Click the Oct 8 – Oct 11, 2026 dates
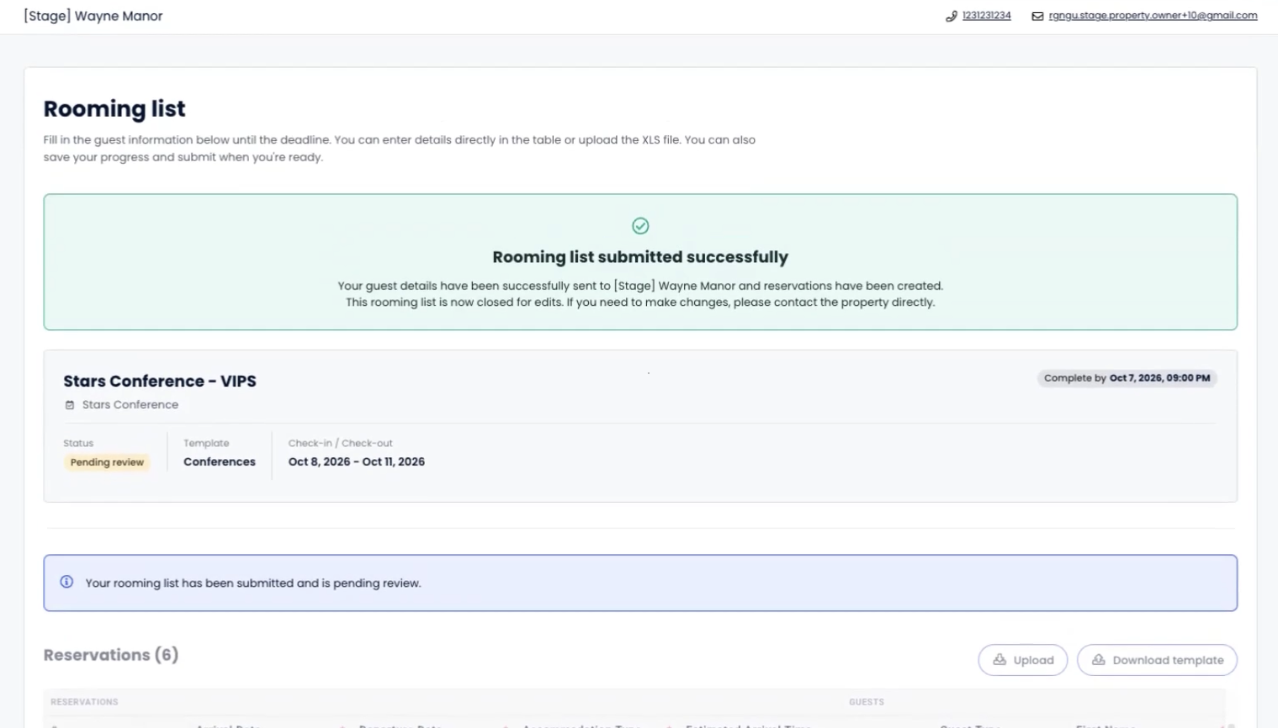Image resolution: width=1278 pixels, height=728 pixels. pyautogui.click(x=356, y=462)
